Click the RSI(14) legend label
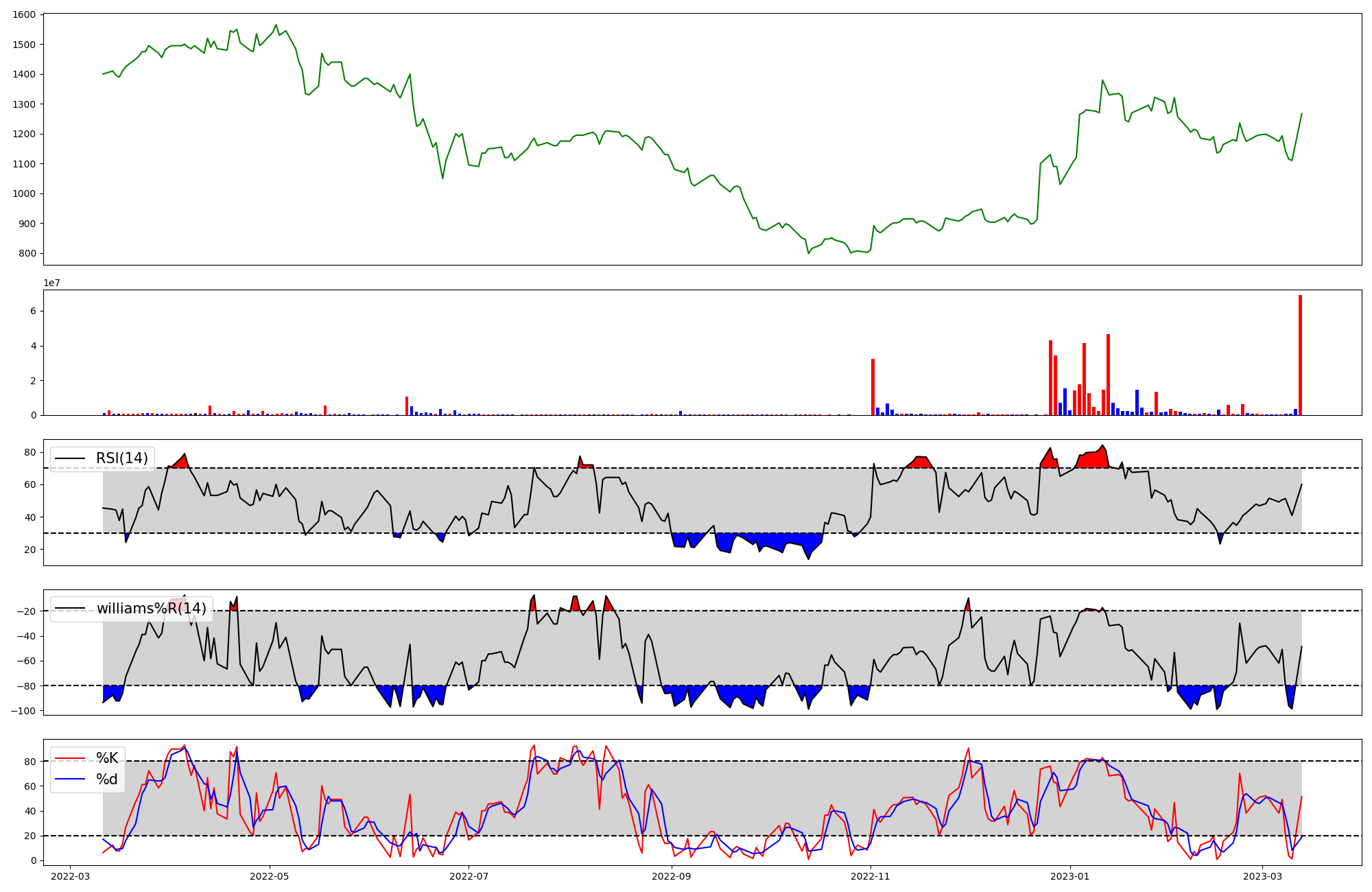The width and height of the screenshot is (1372, 892). (121, 458)
